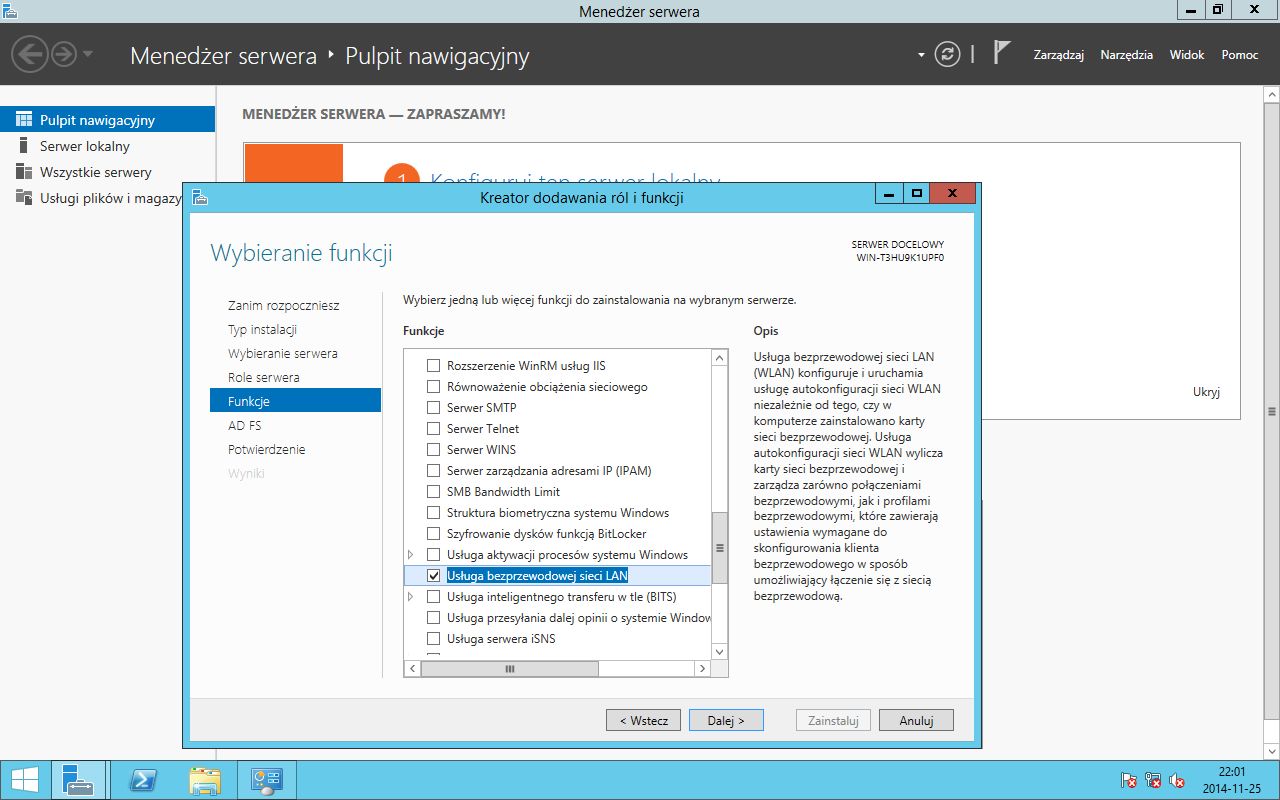Click the taskbar clock showing 22:01
The image size is (1280, 800).
coord(1231,780)
